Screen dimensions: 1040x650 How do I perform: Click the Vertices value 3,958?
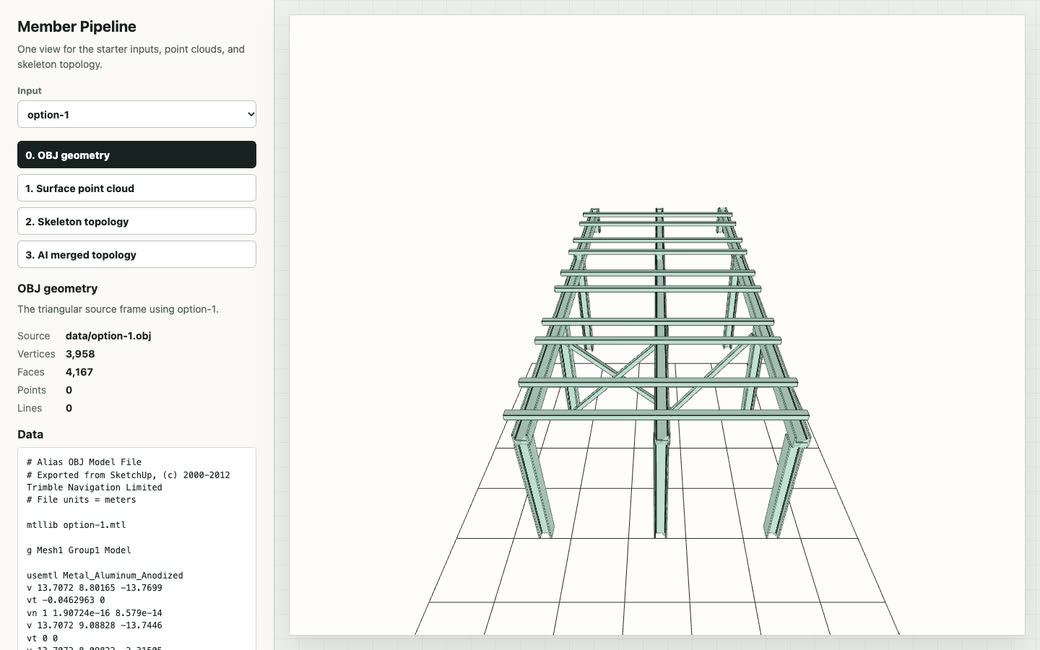tap(80, 354)
